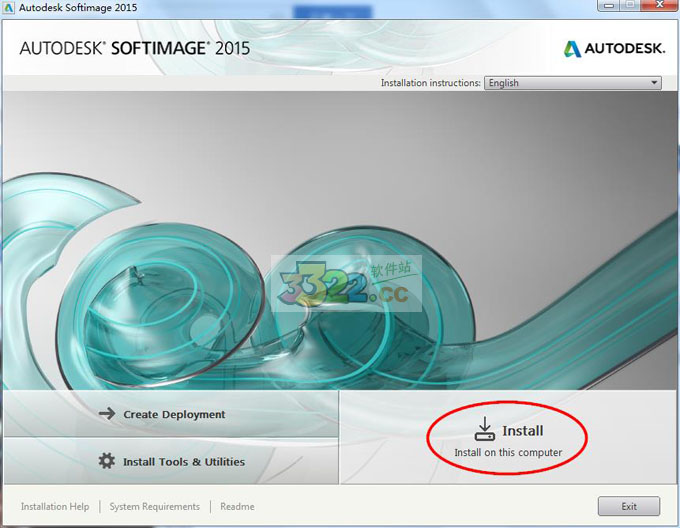Open Install Tools & Utilities
The width and height of the screenshot is (680, 528).
(171, 461)
